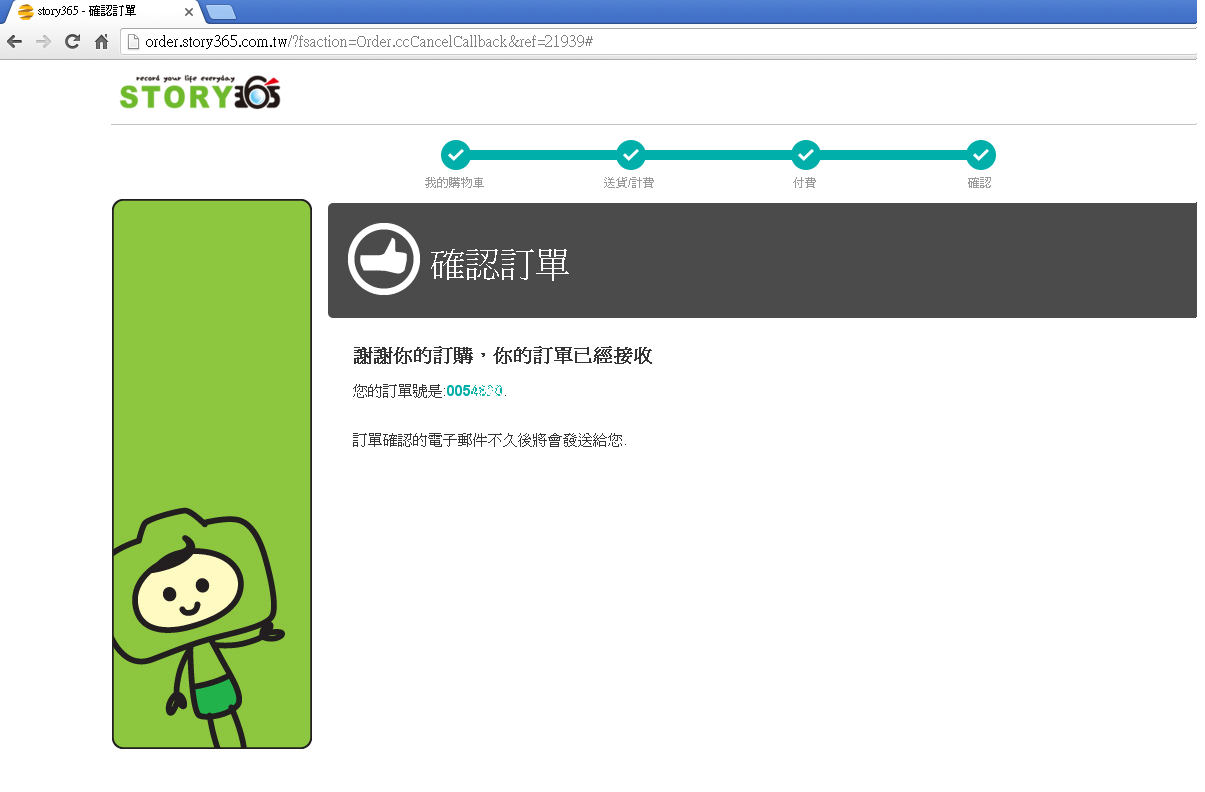Click the browser back arrow
1205x792 pixels.
14,42
